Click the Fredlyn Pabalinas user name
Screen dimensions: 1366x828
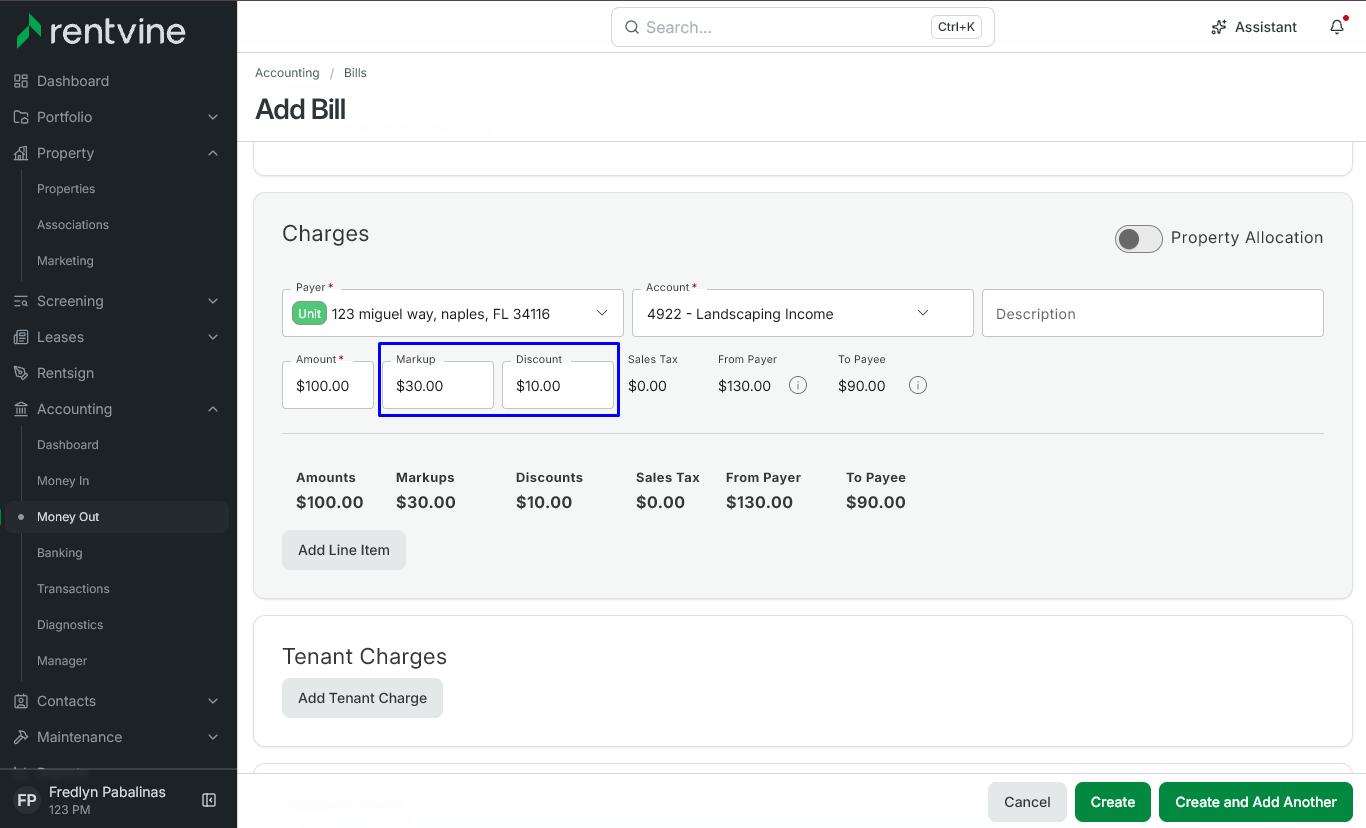[x=107, y=792]
